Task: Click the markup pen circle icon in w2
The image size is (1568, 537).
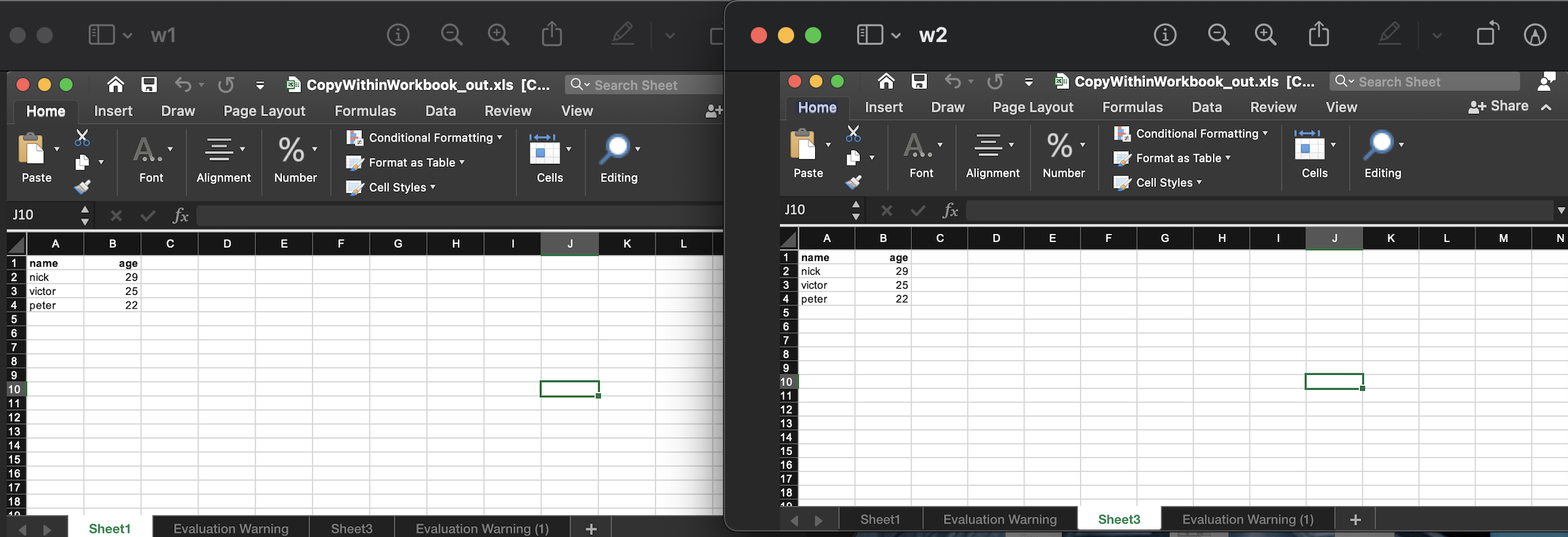Action: 1535,35
